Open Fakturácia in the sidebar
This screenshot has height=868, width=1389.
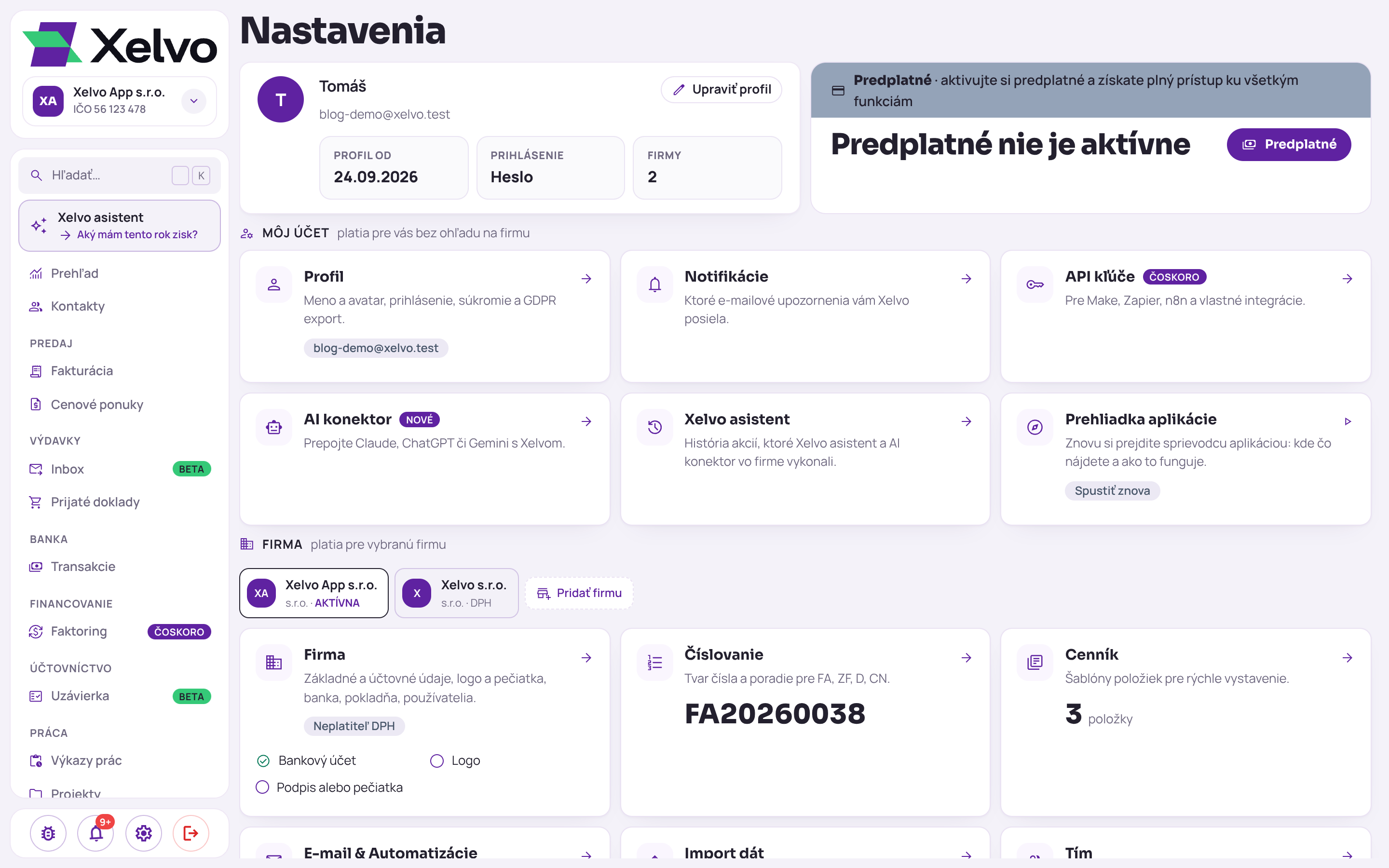(x=120, y=371)
